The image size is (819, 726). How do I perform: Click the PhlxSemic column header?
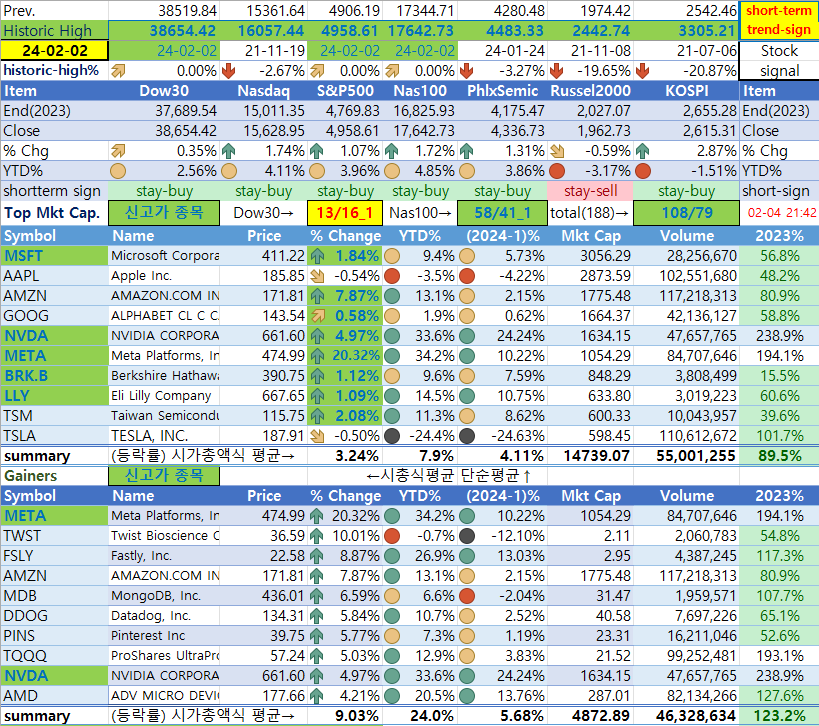[502, 91]
